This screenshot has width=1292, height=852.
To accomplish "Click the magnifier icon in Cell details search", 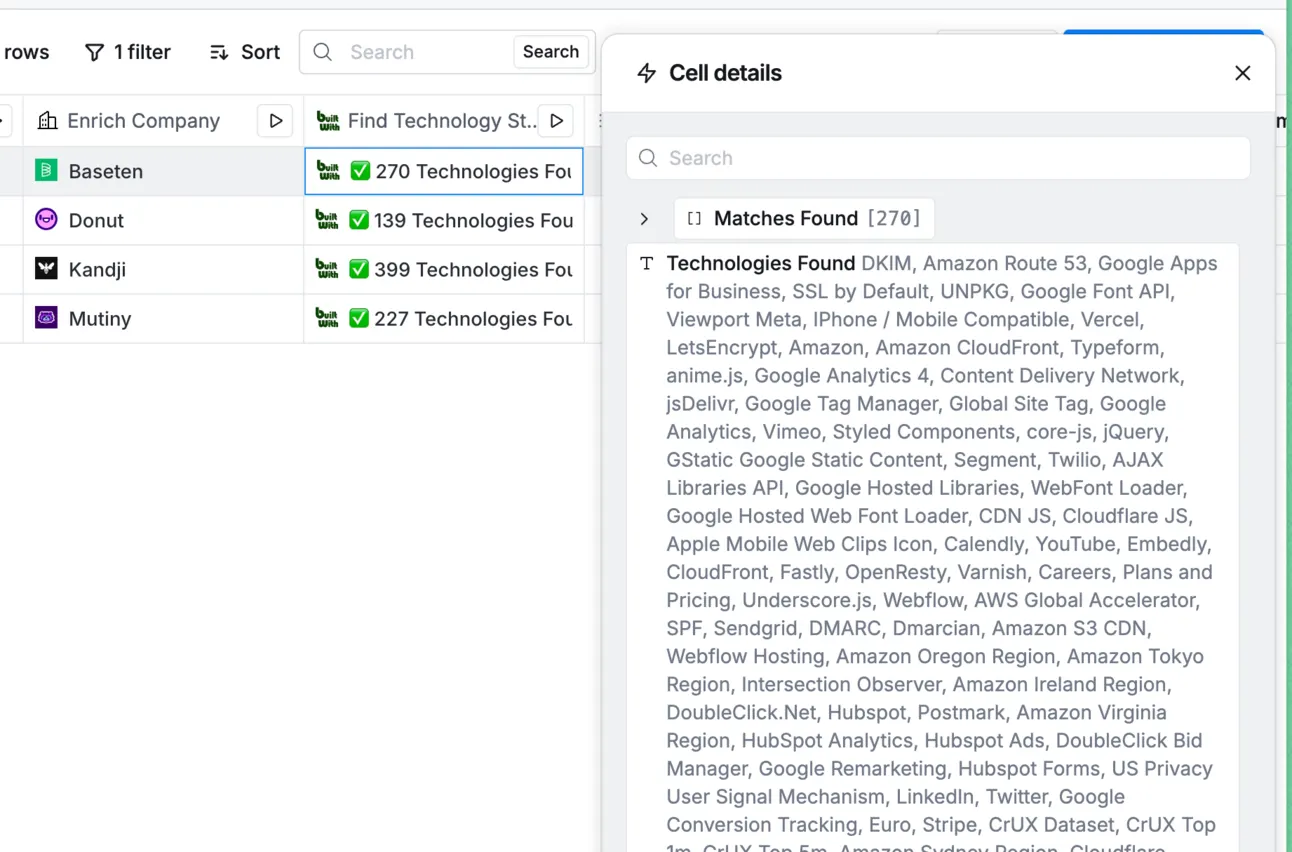I will pyautogui.click(x=648, y=158).
